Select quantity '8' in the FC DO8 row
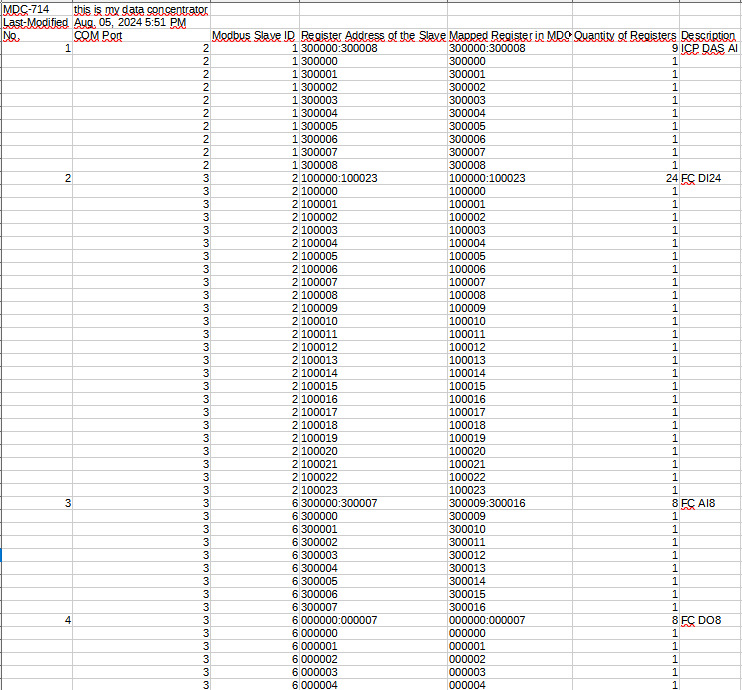The image size is (742, 690). [626, 620]
